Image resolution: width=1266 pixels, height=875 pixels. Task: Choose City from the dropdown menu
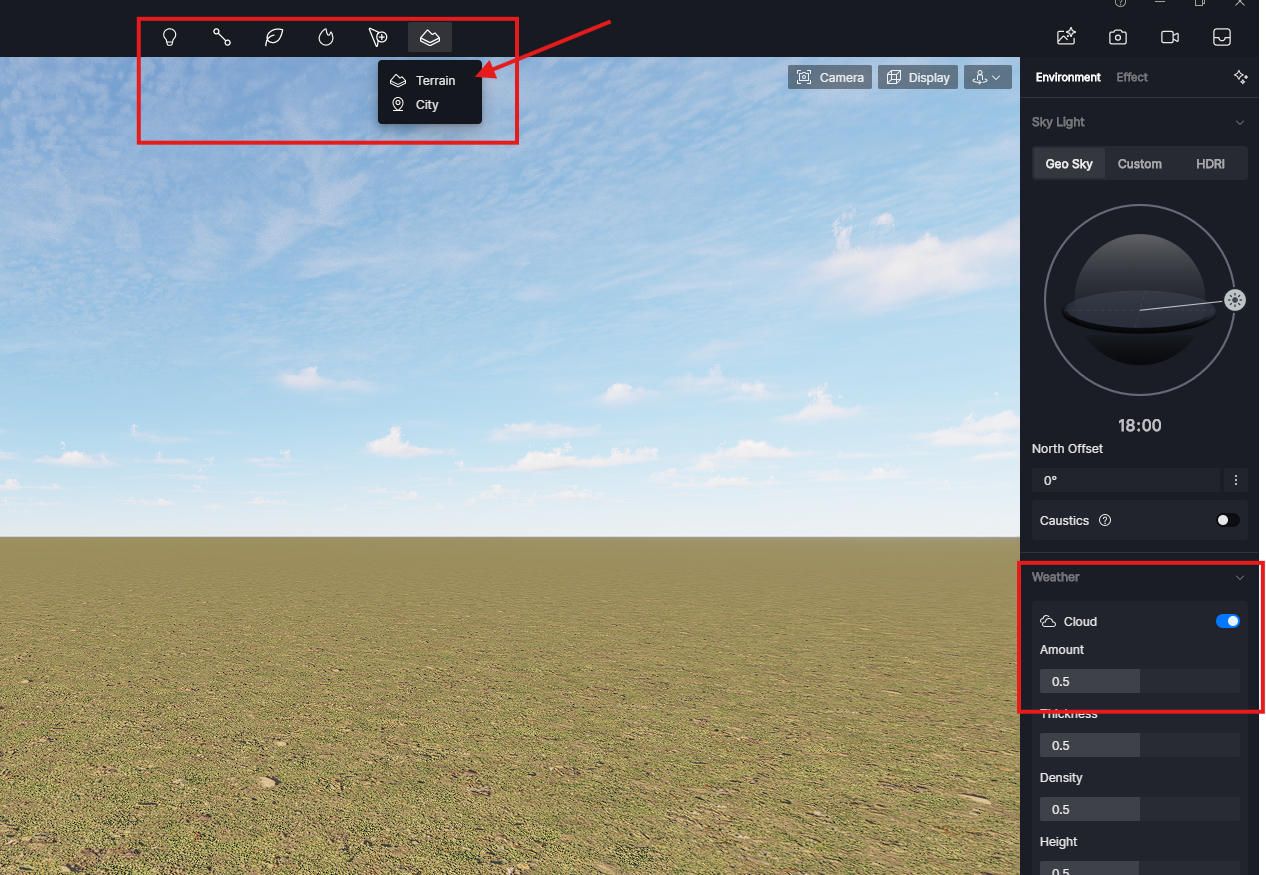pyautogui.click(x=427, y=105)
